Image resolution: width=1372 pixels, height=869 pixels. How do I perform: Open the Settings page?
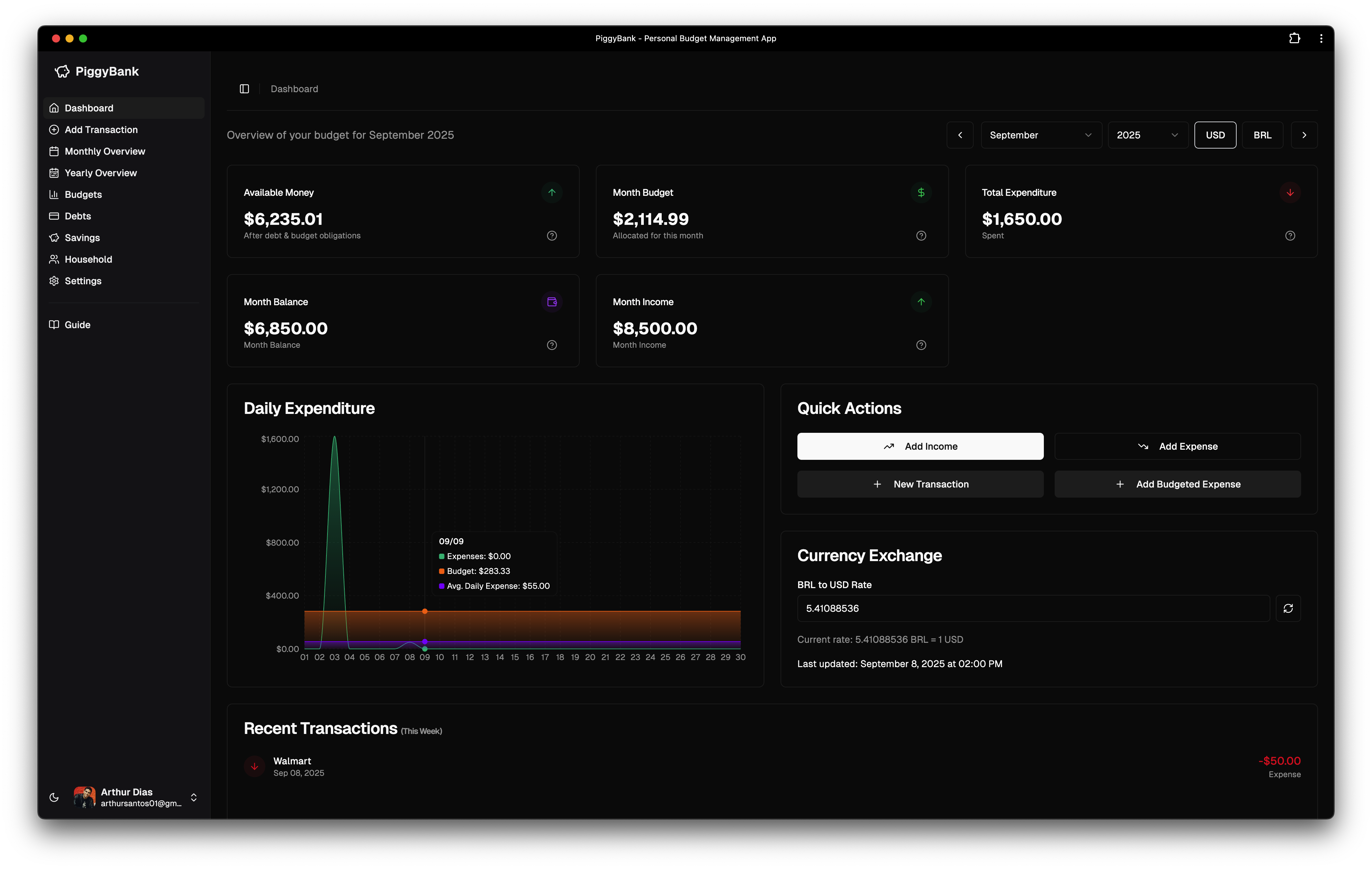(x=124, y=282)
